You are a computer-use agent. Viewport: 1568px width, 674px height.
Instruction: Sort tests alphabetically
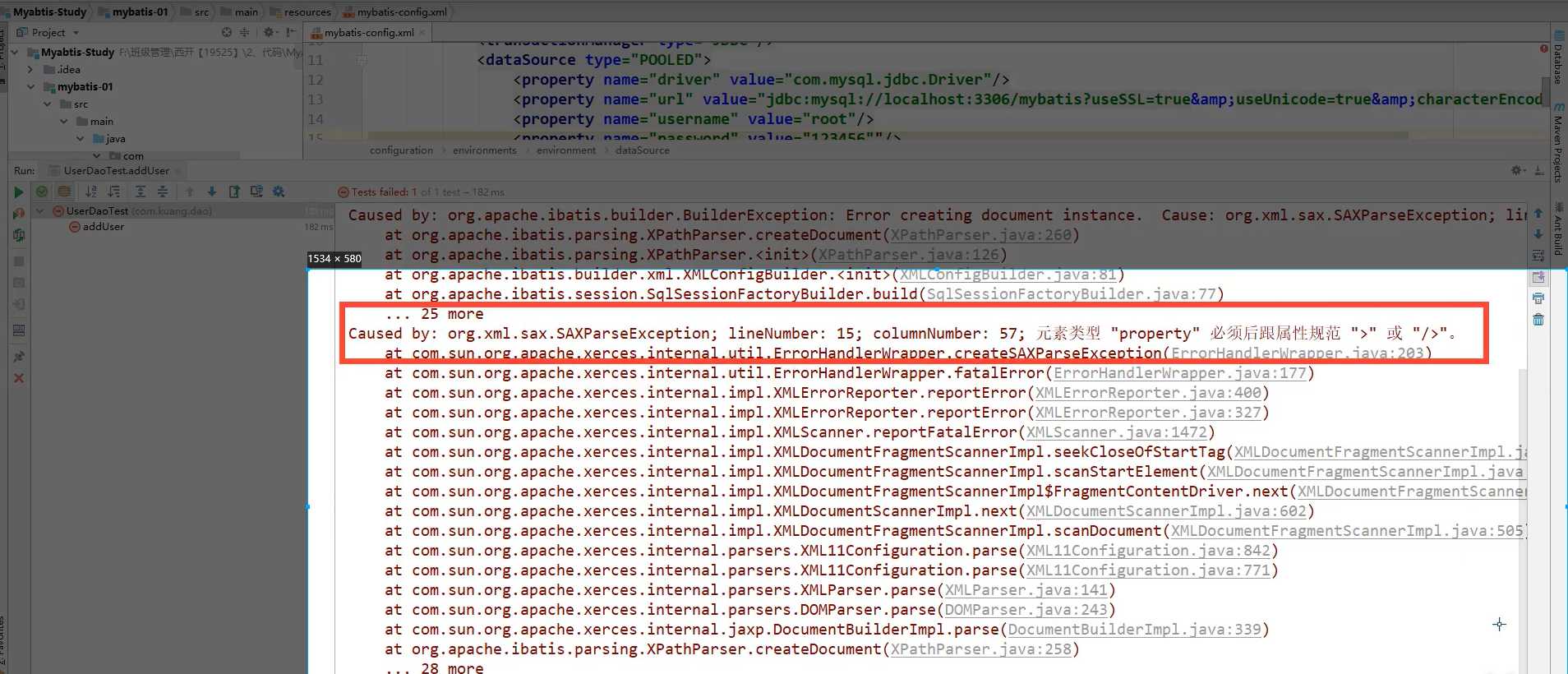point(91,192)
